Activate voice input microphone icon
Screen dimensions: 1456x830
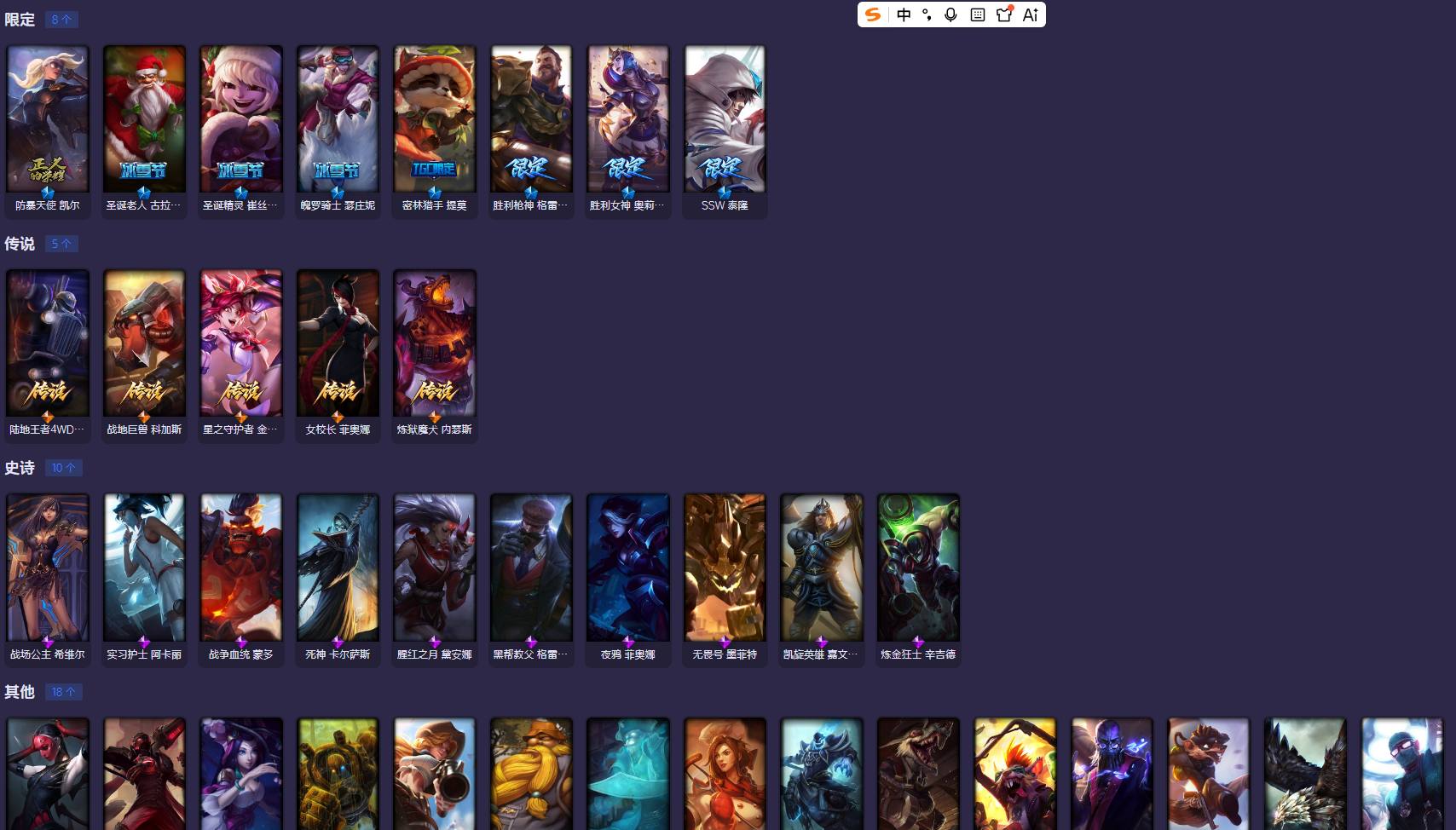coord(951,14)
